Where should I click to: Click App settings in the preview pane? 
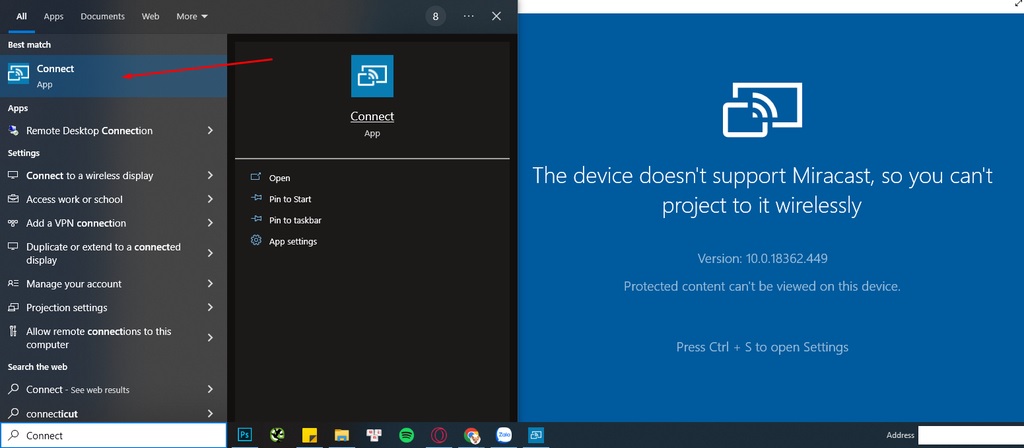click(292, 241)
